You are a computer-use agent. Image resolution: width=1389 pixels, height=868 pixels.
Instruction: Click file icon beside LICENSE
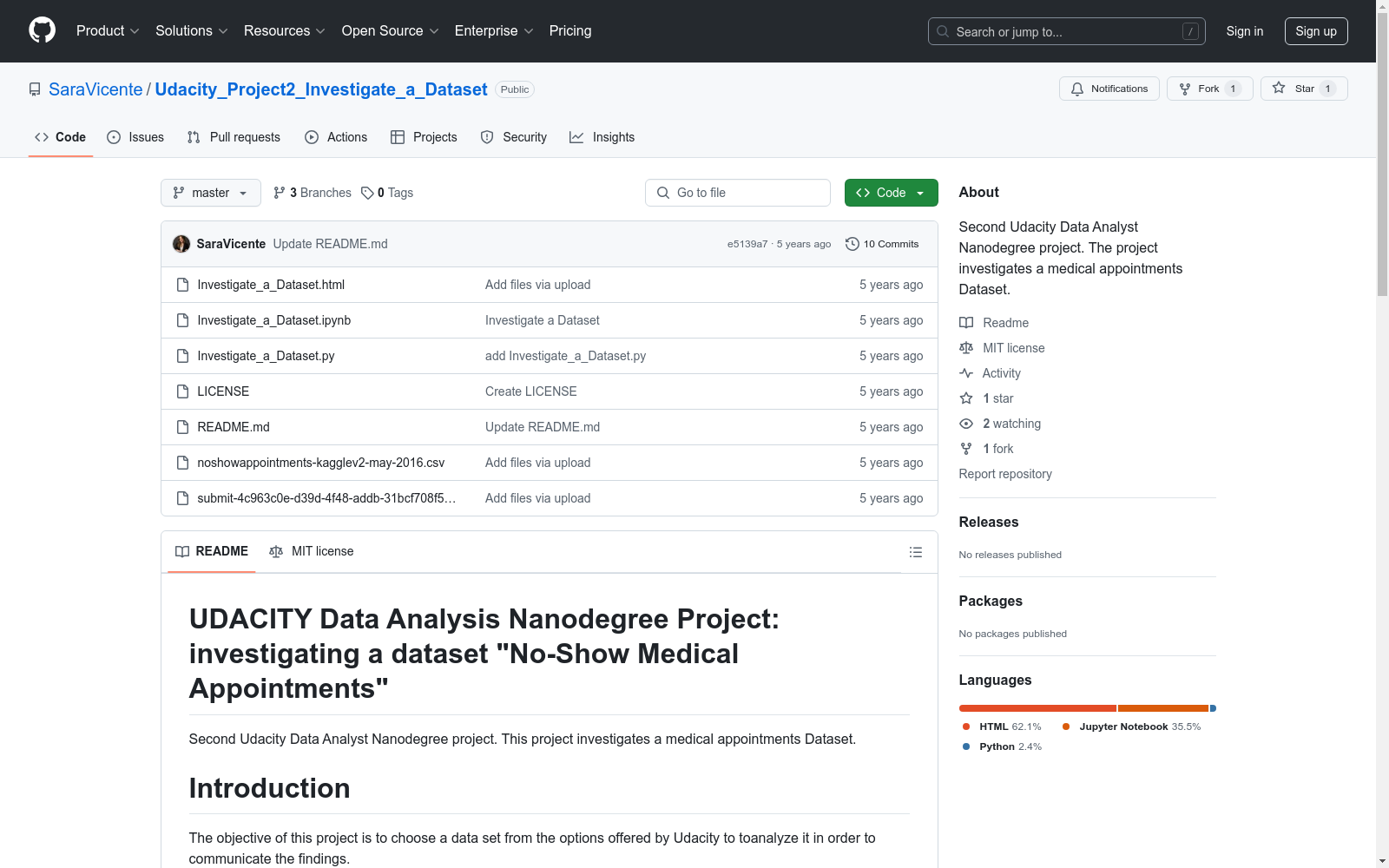182,391
